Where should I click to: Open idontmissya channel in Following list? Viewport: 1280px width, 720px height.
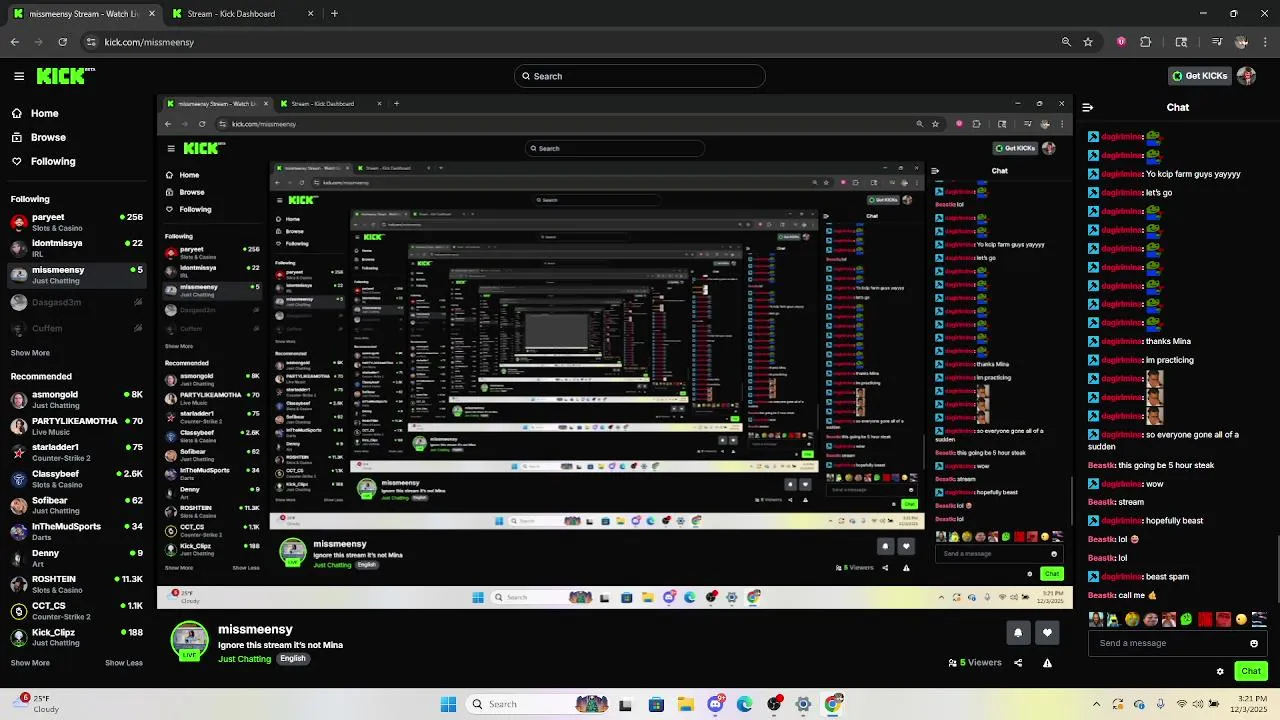click(76, 248)
